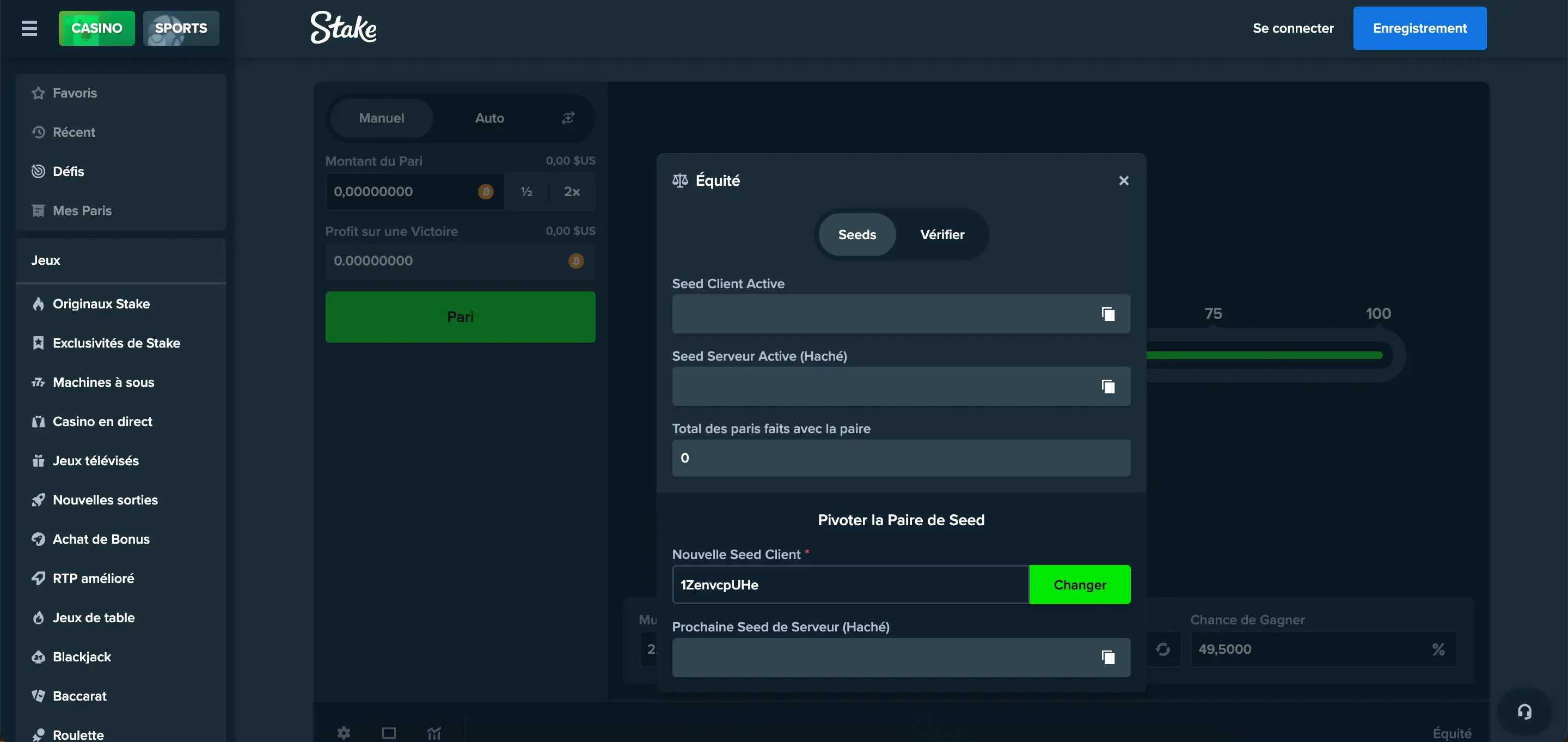Click the Jeux heading in sidebar

[46, 260]
